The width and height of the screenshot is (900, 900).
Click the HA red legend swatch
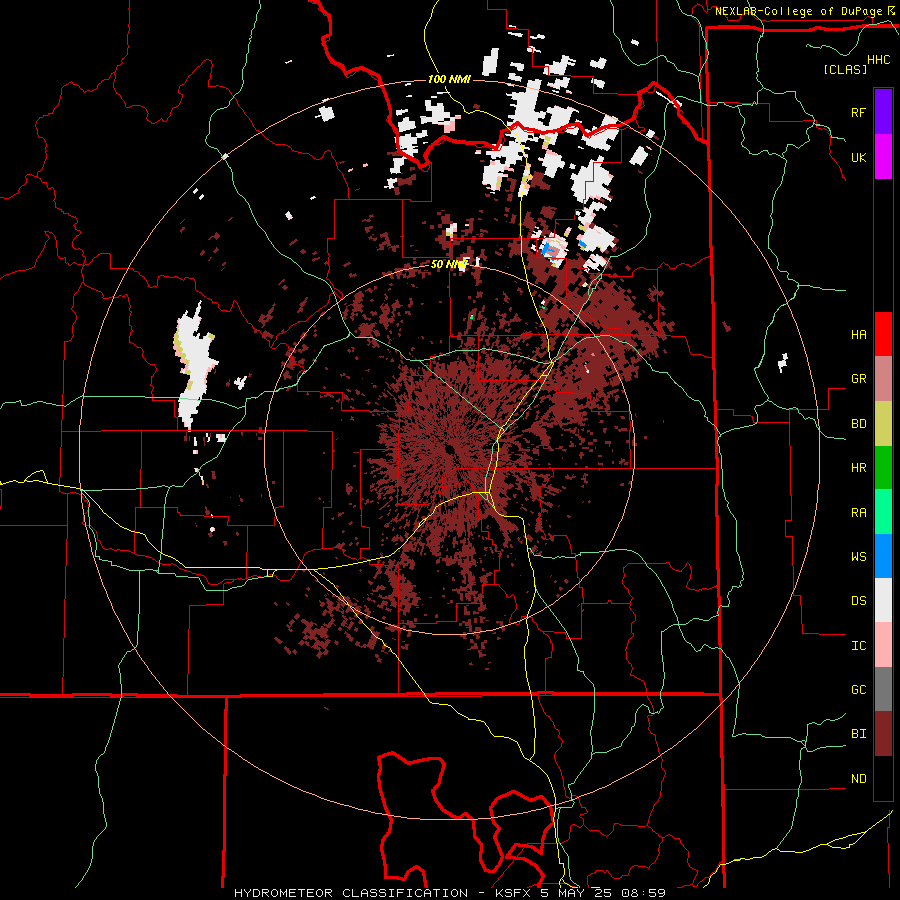click(883, 334)
